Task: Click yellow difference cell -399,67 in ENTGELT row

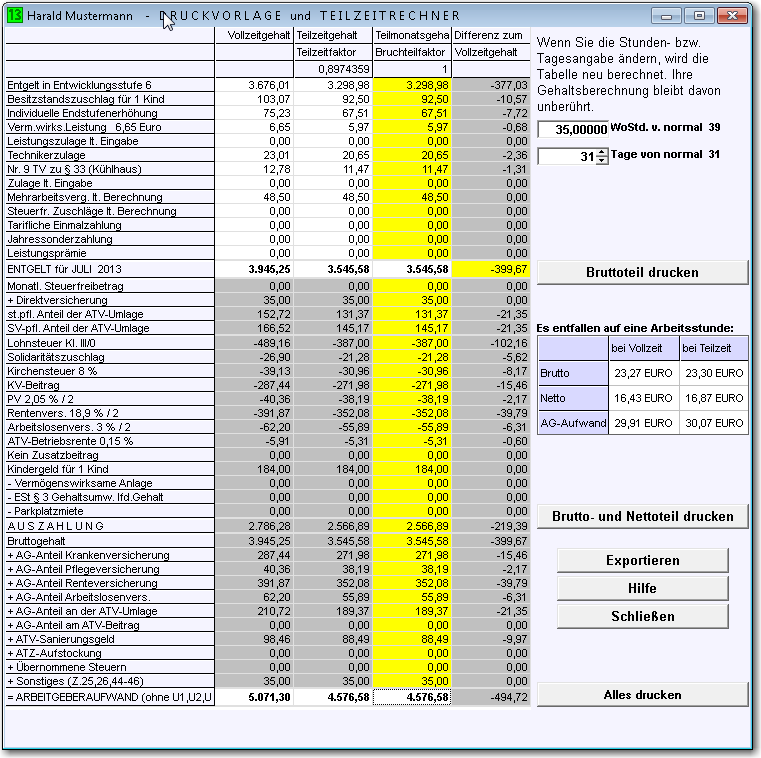Action: click(x=491, y=269)
